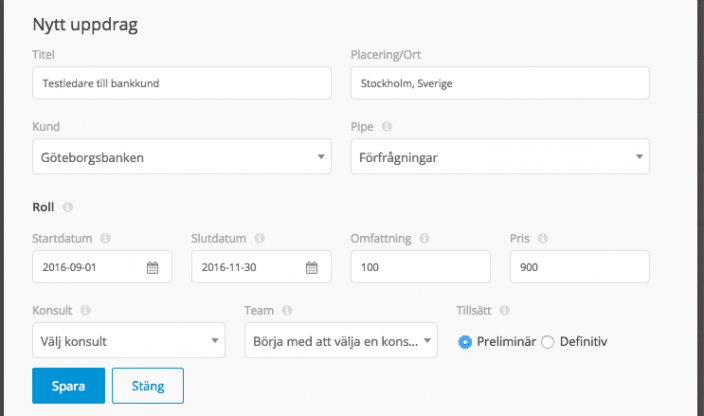Open calendar picker for Slutdatum
Viewport: 704px width, 416px height.
click(312, 267)
